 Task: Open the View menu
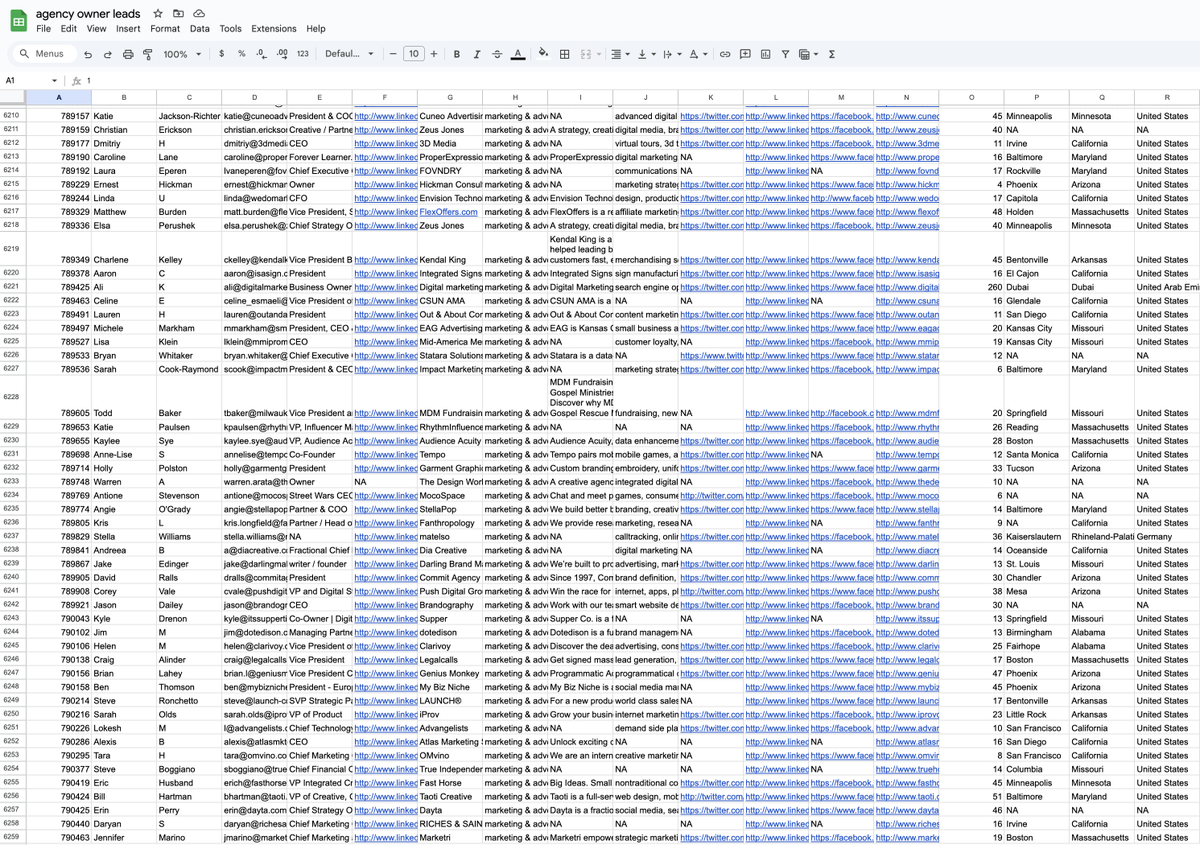(x=96, y=29)
